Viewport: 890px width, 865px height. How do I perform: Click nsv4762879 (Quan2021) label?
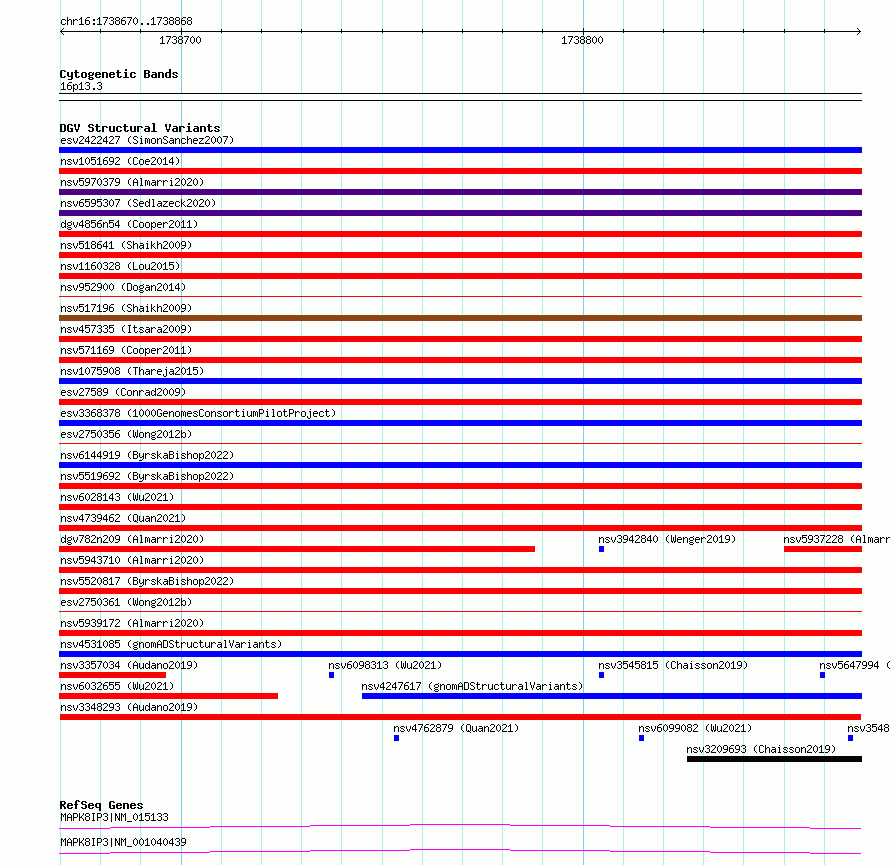click(456, 728)
